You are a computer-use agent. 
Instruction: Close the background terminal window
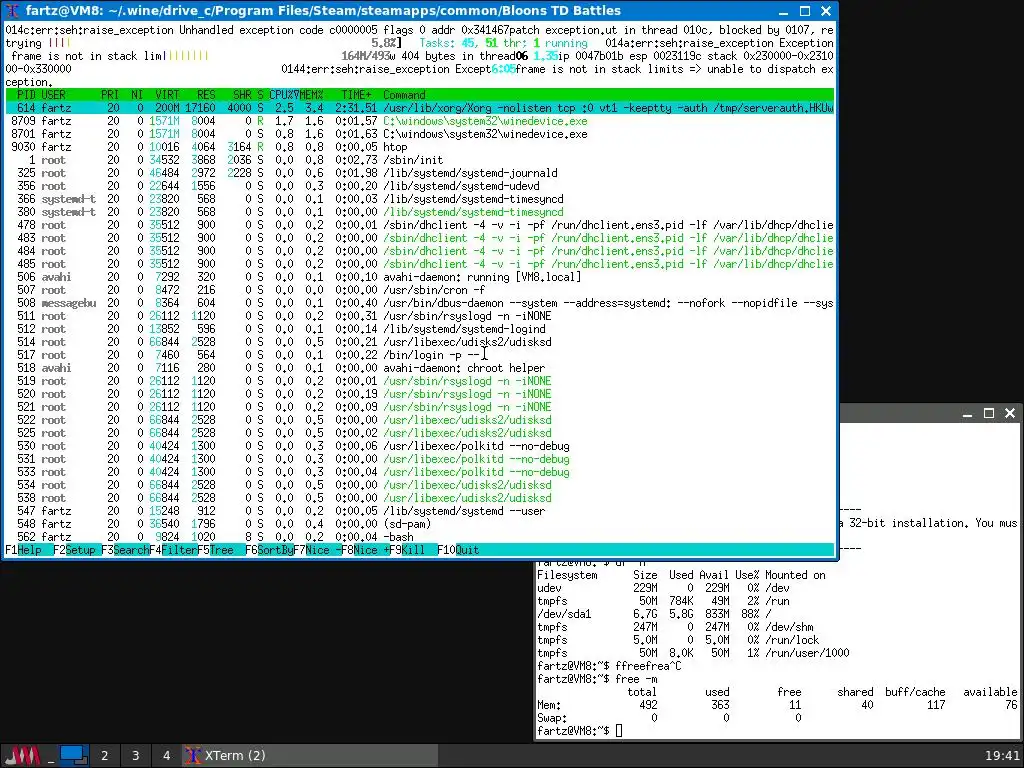coord(1010,413)
